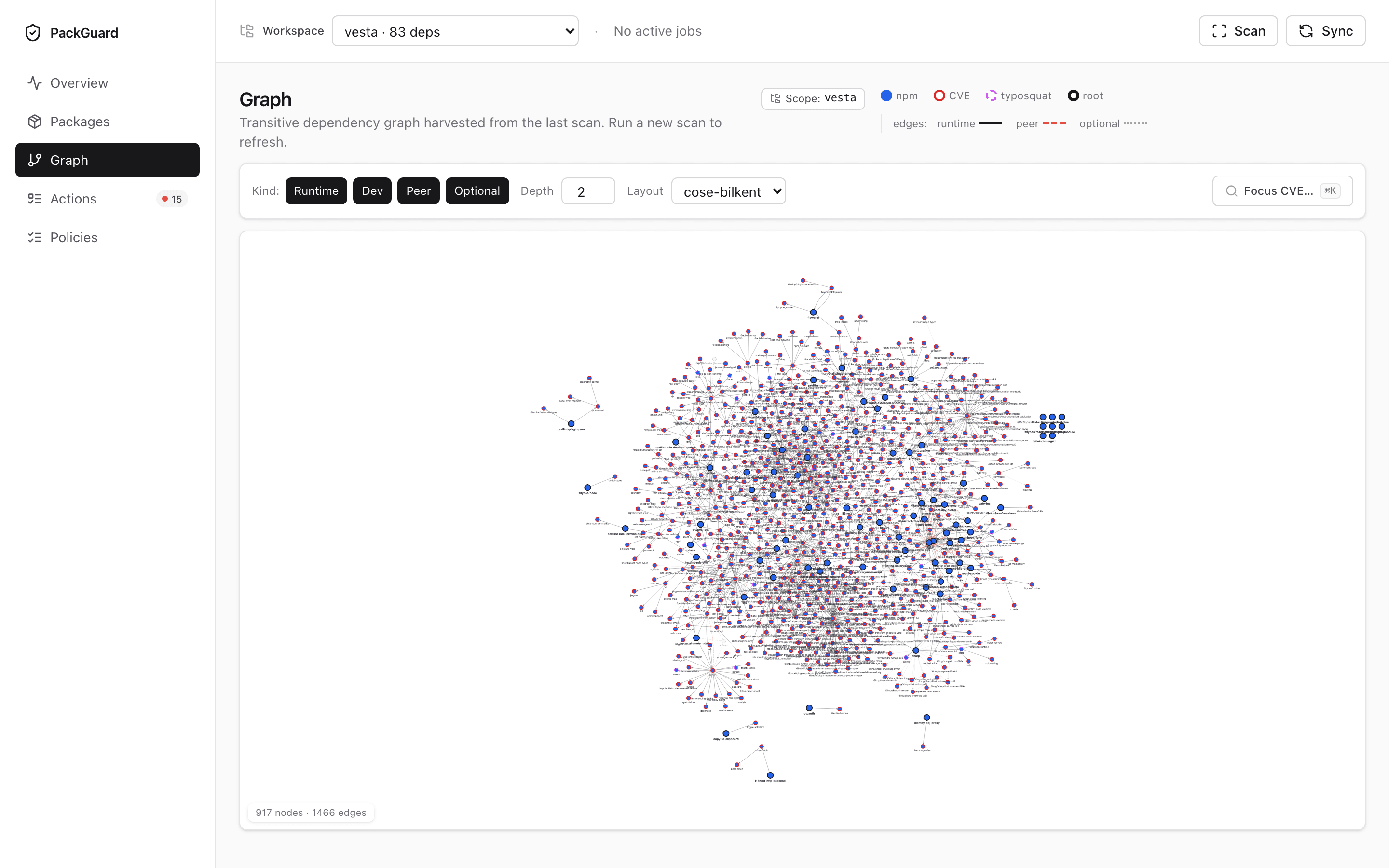Open the Focus CVE search box
This screenshot has height=868, width=1389.
pos(1282,191)
